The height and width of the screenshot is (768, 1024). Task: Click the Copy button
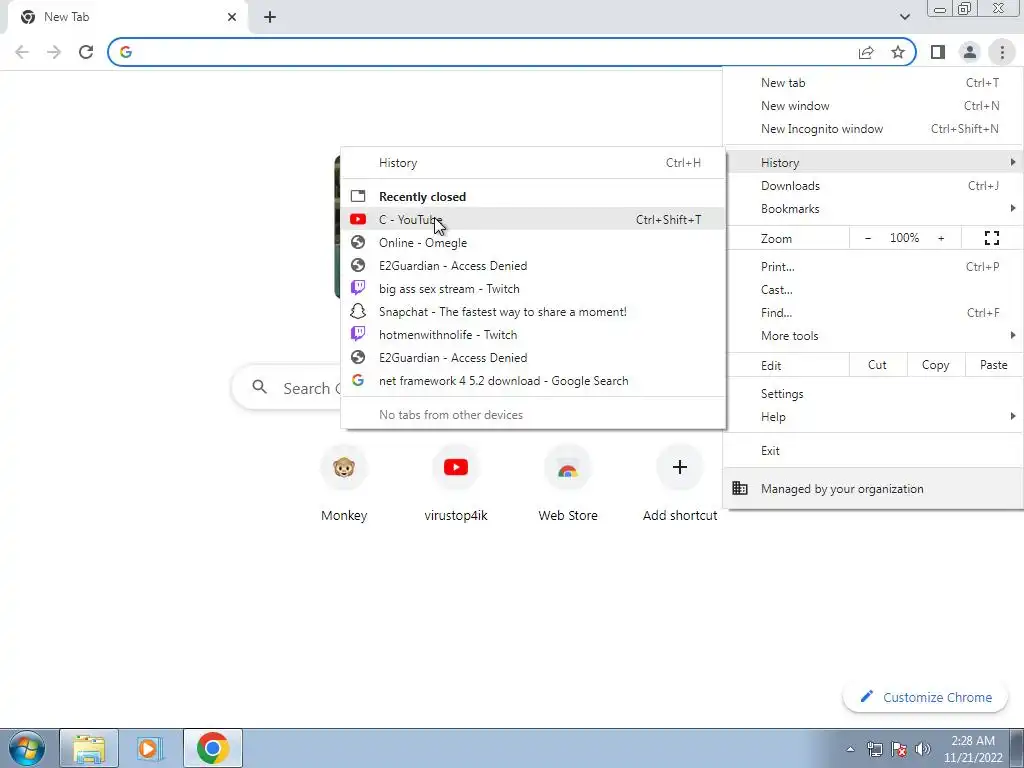(x=935, y=365)
